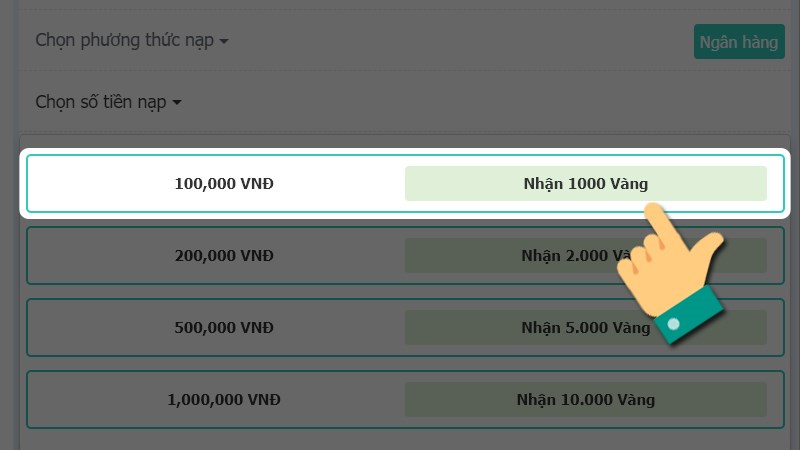Viewport: 800px width, 450px height.
Task: Select the 200,000 VNĐ top-up option
Action: pyautogui.click(x=405, y=256)
